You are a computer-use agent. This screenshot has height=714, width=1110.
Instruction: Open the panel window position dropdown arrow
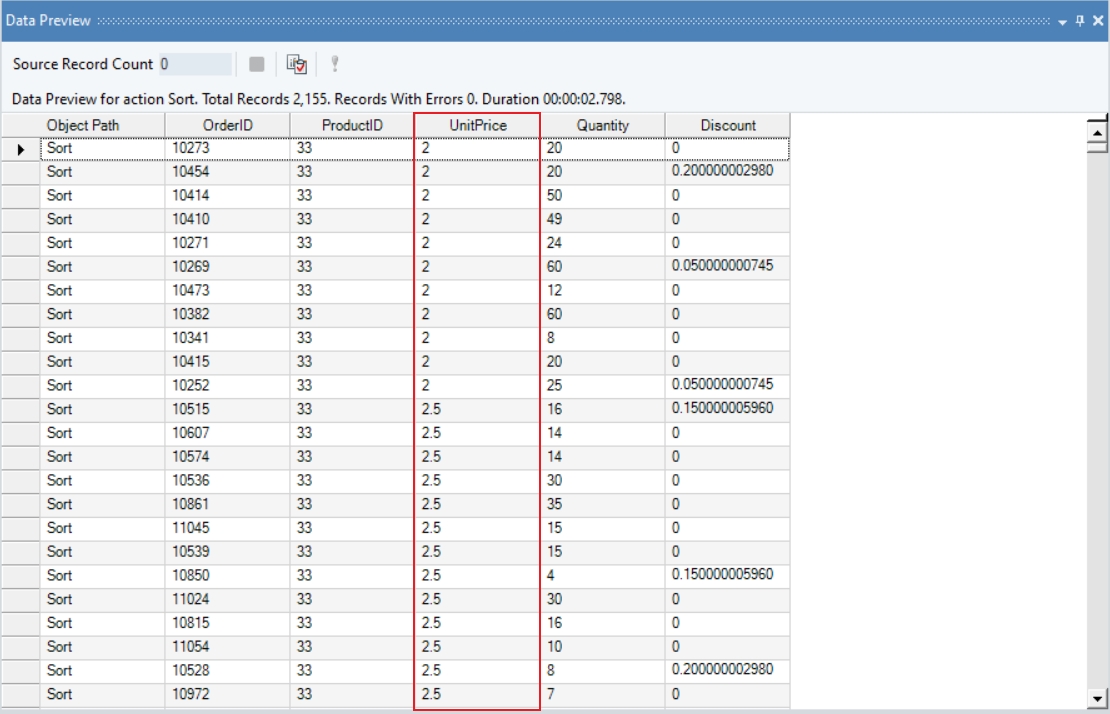pyautogui.click(x=1062, y=21)
